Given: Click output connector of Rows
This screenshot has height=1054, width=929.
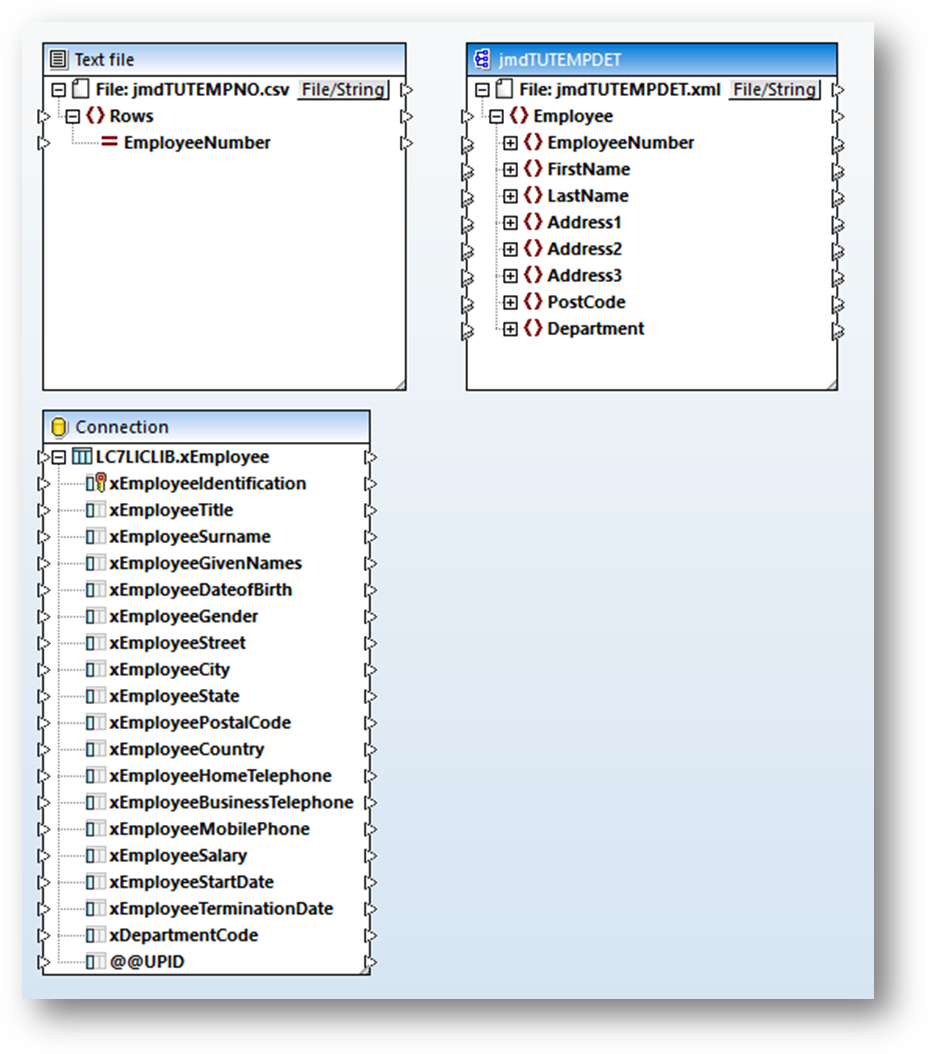Looking at the screenshot, I should [407, 116].
